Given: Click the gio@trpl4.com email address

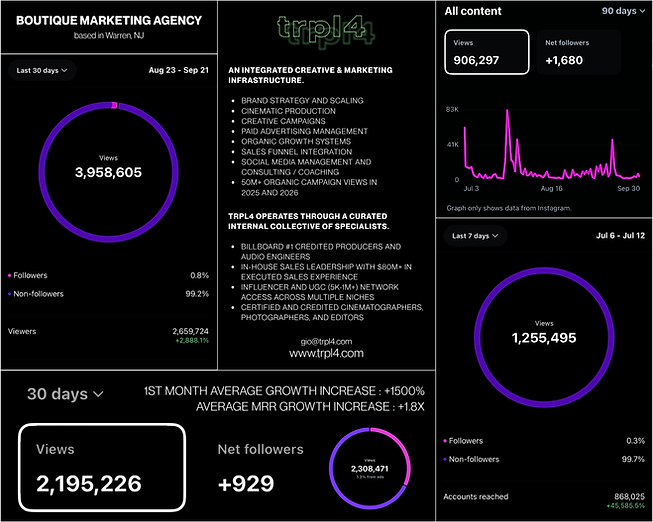Looking at the screenshot, I should coord(326,342).
